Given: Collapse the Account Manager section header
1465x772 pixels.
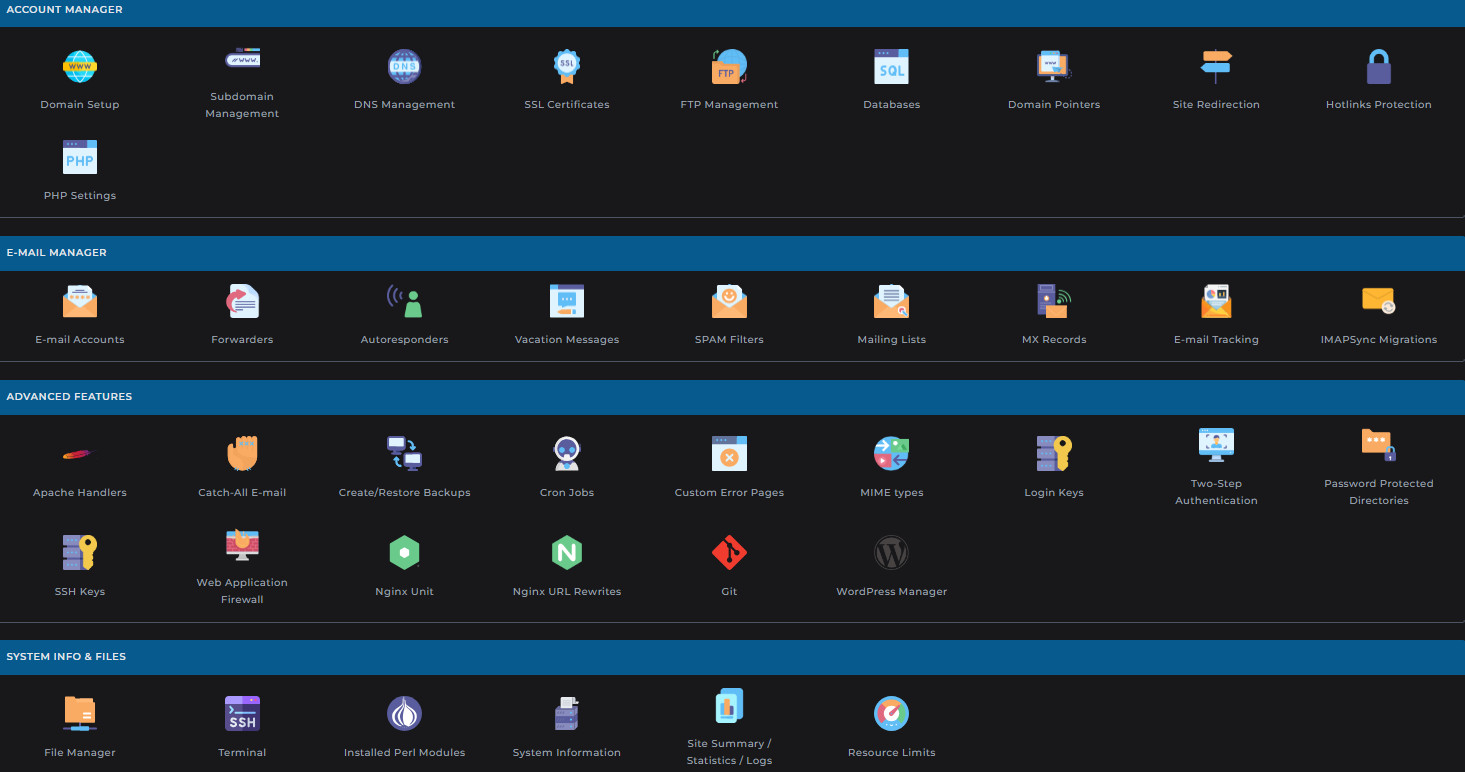Looking at the screenshot, I should coord(732,10).
